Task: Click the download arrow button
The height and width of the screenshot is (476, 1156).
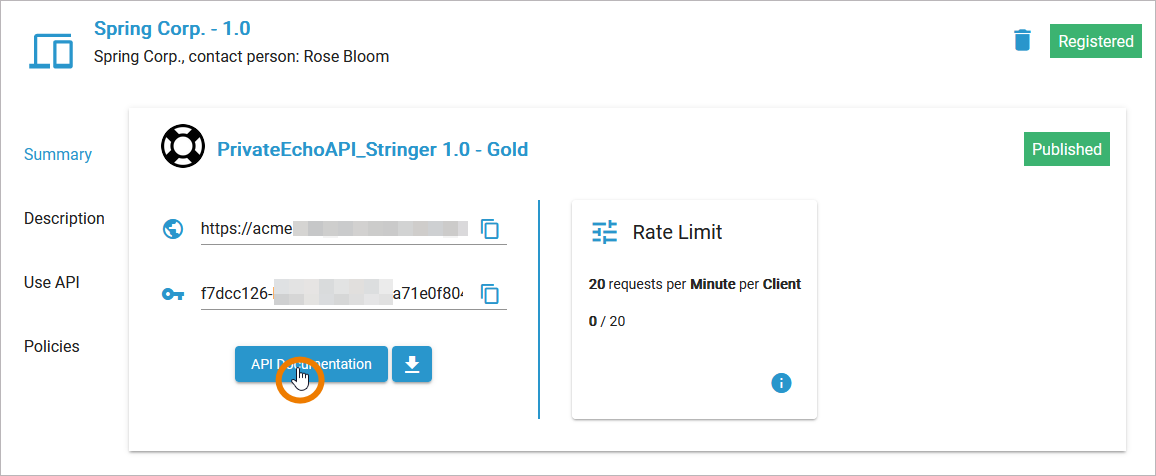Action: (412, 365)
